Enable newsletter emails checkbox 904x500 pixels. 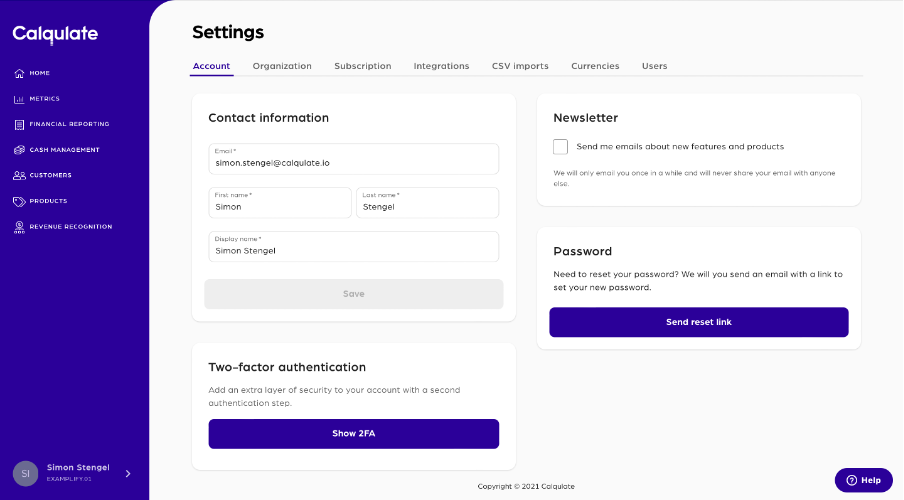561,147
